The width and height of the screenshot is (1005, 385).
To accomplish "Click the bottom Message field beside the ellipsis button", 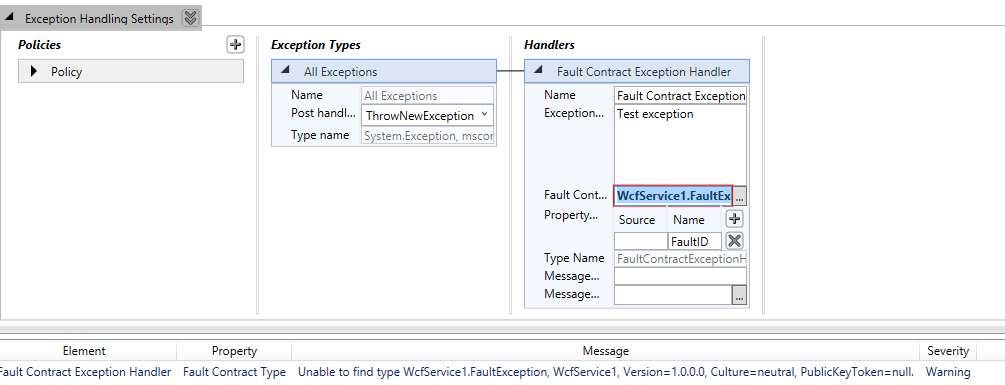I will 672,295.
